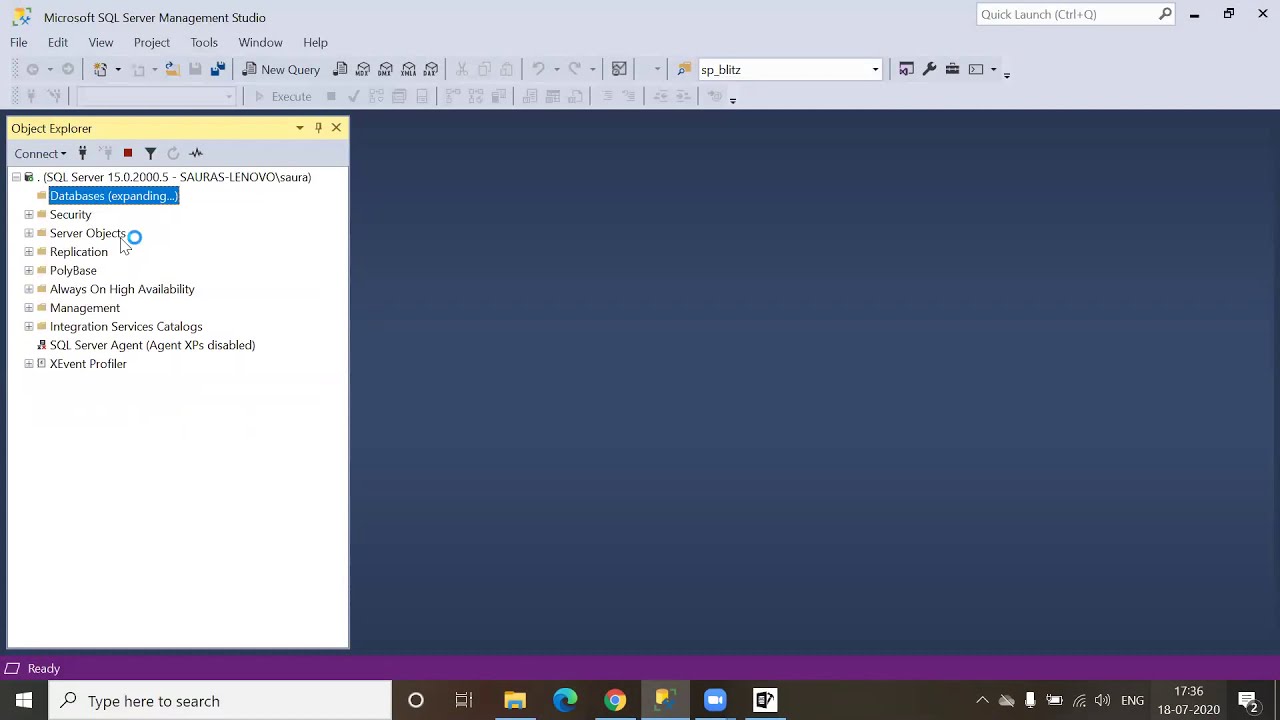This screenshot has width=1280, height=720.
Task: Click the server node icon
Action: [x=29, y=177]
